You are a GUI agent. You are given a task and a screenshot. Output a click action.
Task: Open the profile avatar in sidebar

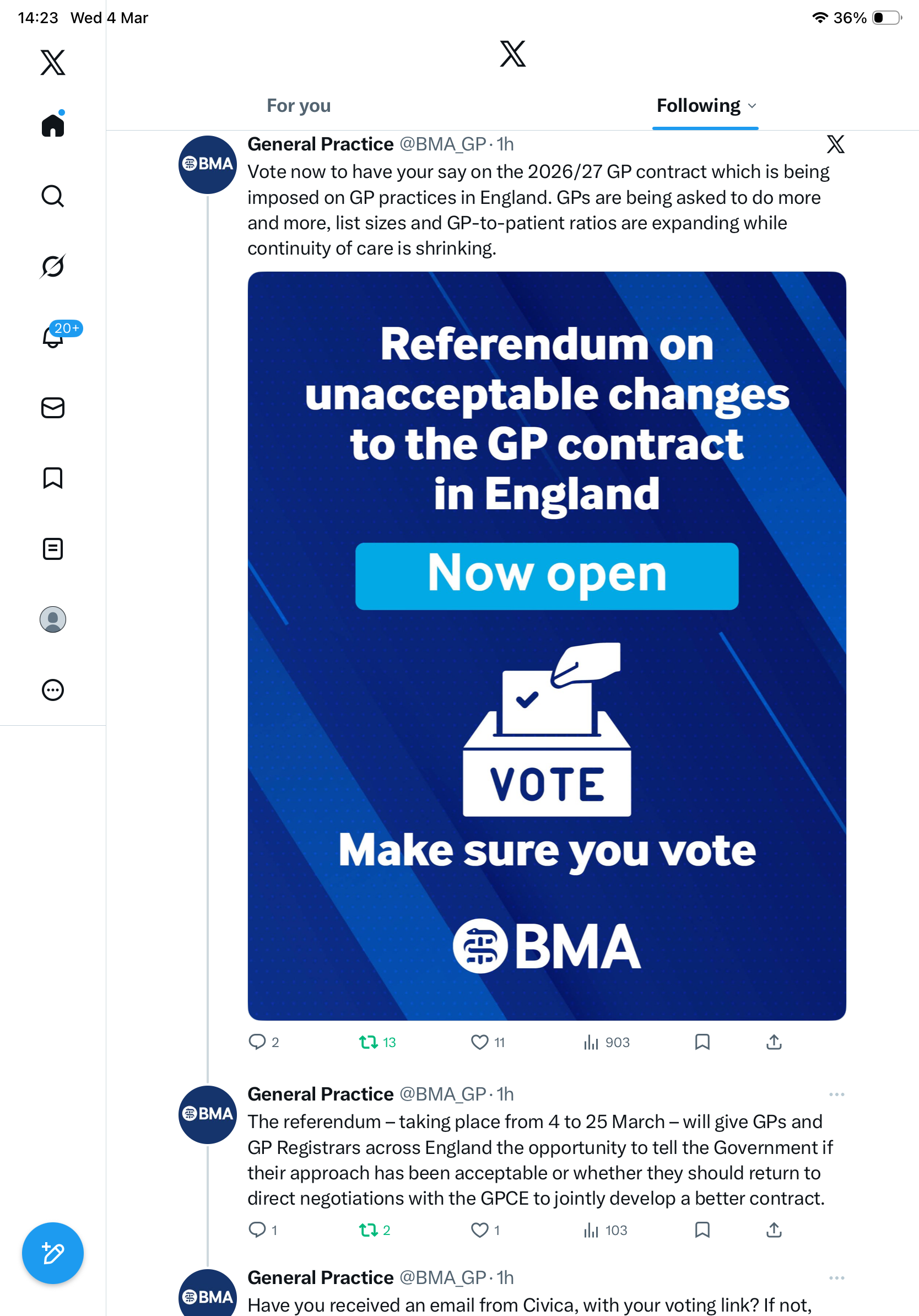53,619
